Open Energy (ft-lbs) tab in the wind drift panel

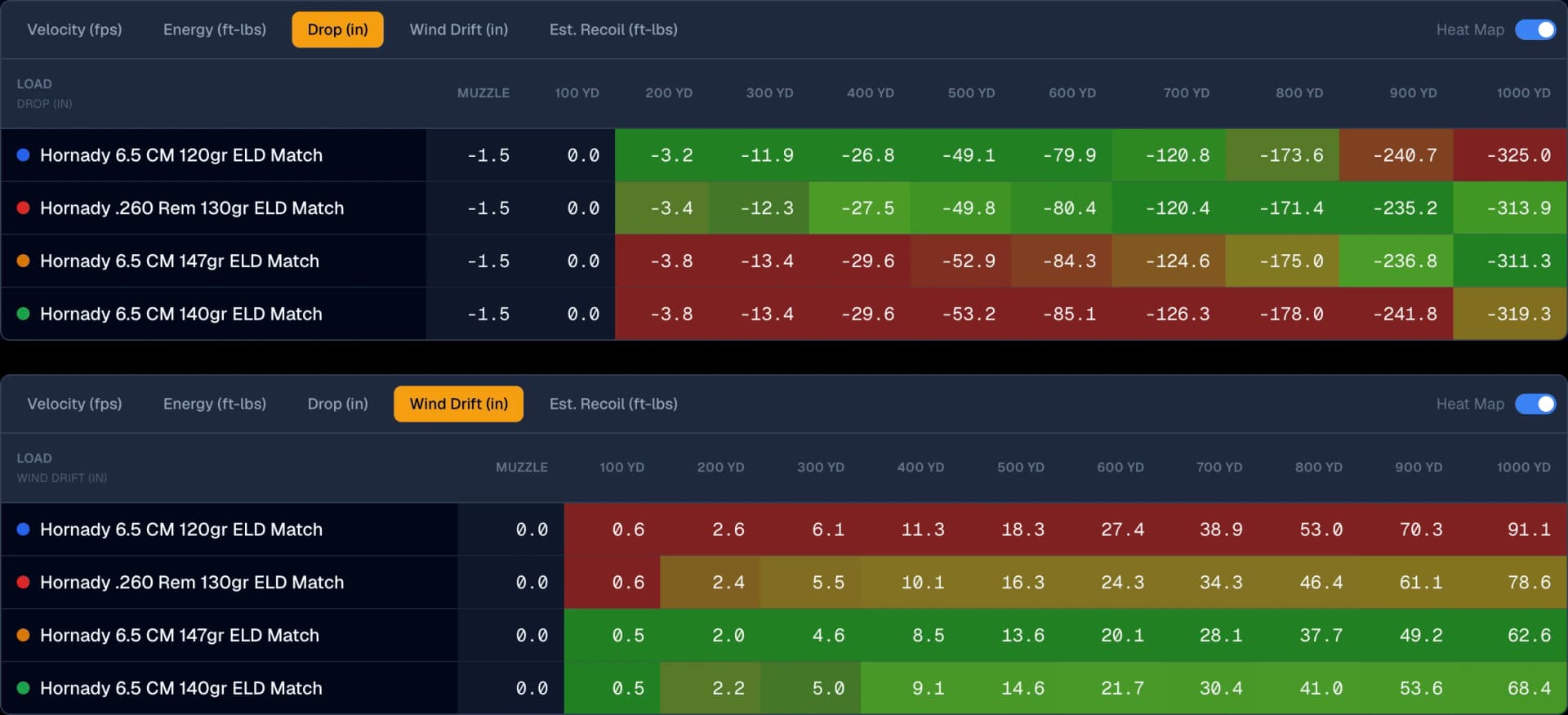215,404
